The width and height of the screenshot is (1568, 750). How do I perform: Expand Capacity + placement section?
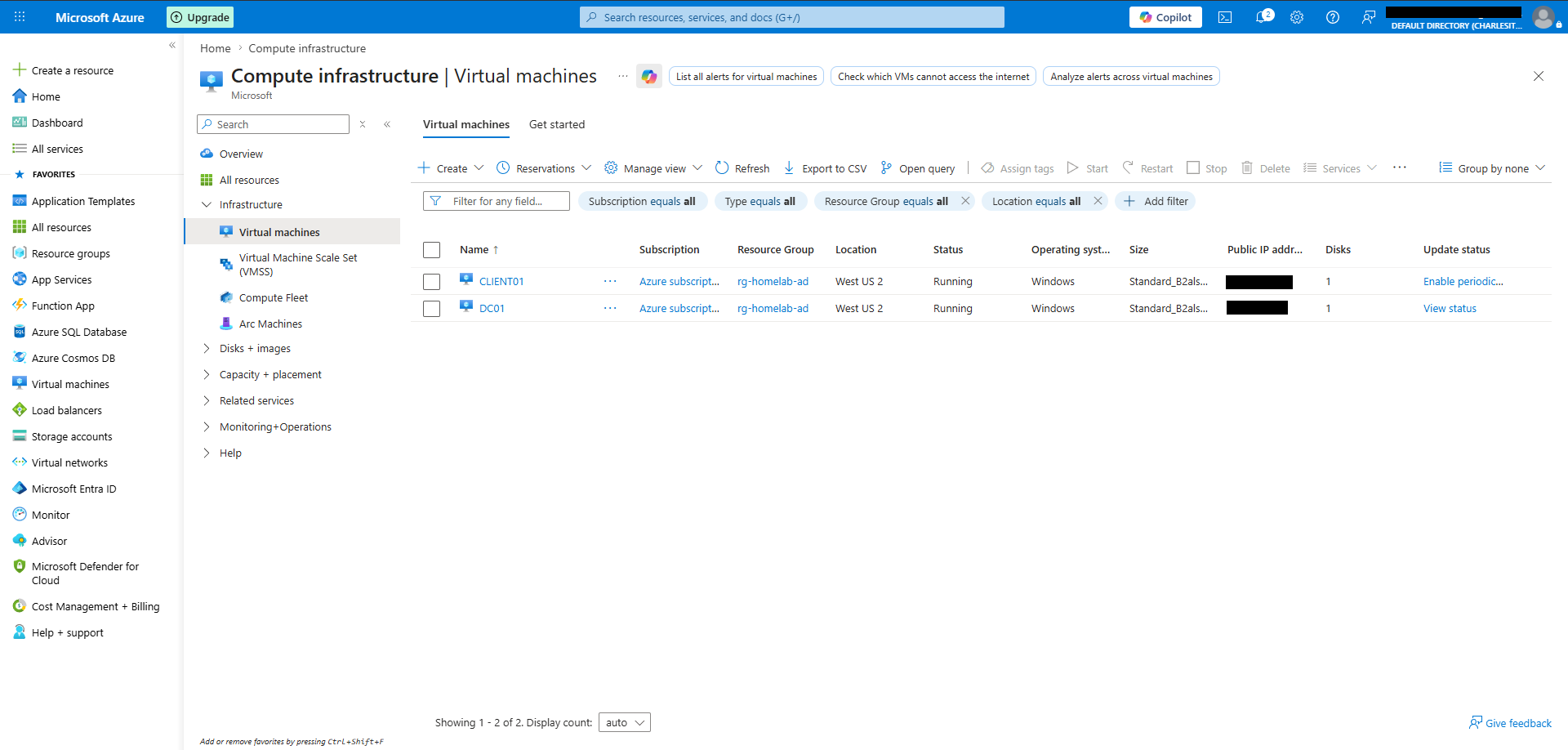207,374
